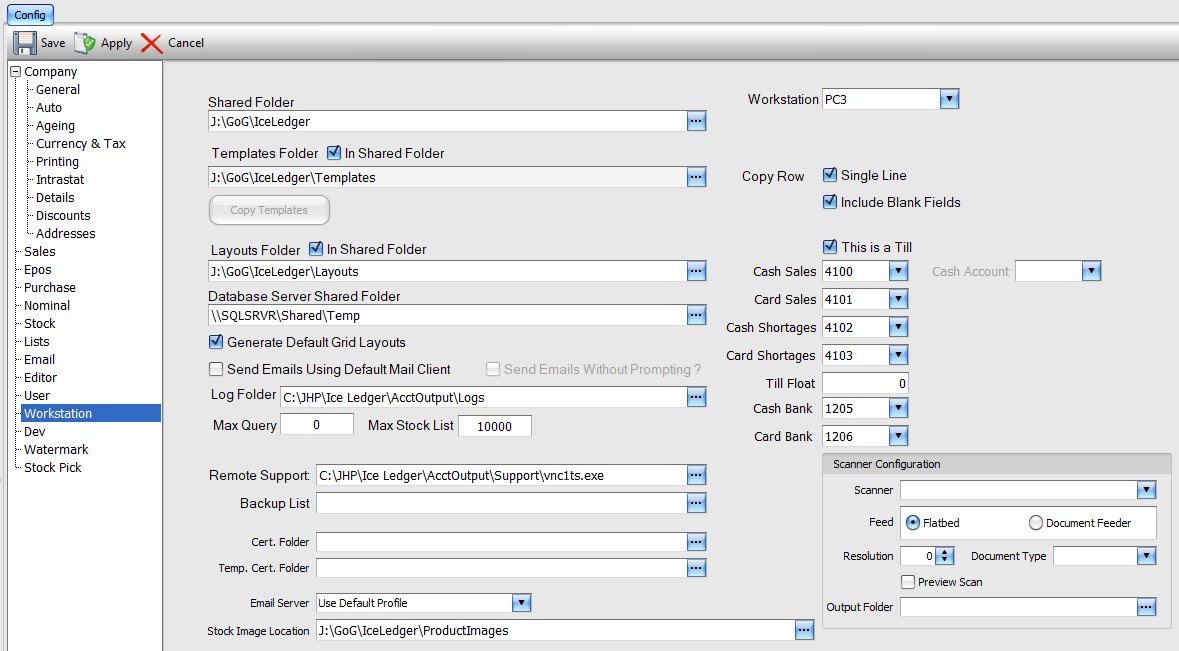Viewport: 1179px width, 651px height.
Task: Open the Scanner selection dropdown
Action: point(1148,490)
